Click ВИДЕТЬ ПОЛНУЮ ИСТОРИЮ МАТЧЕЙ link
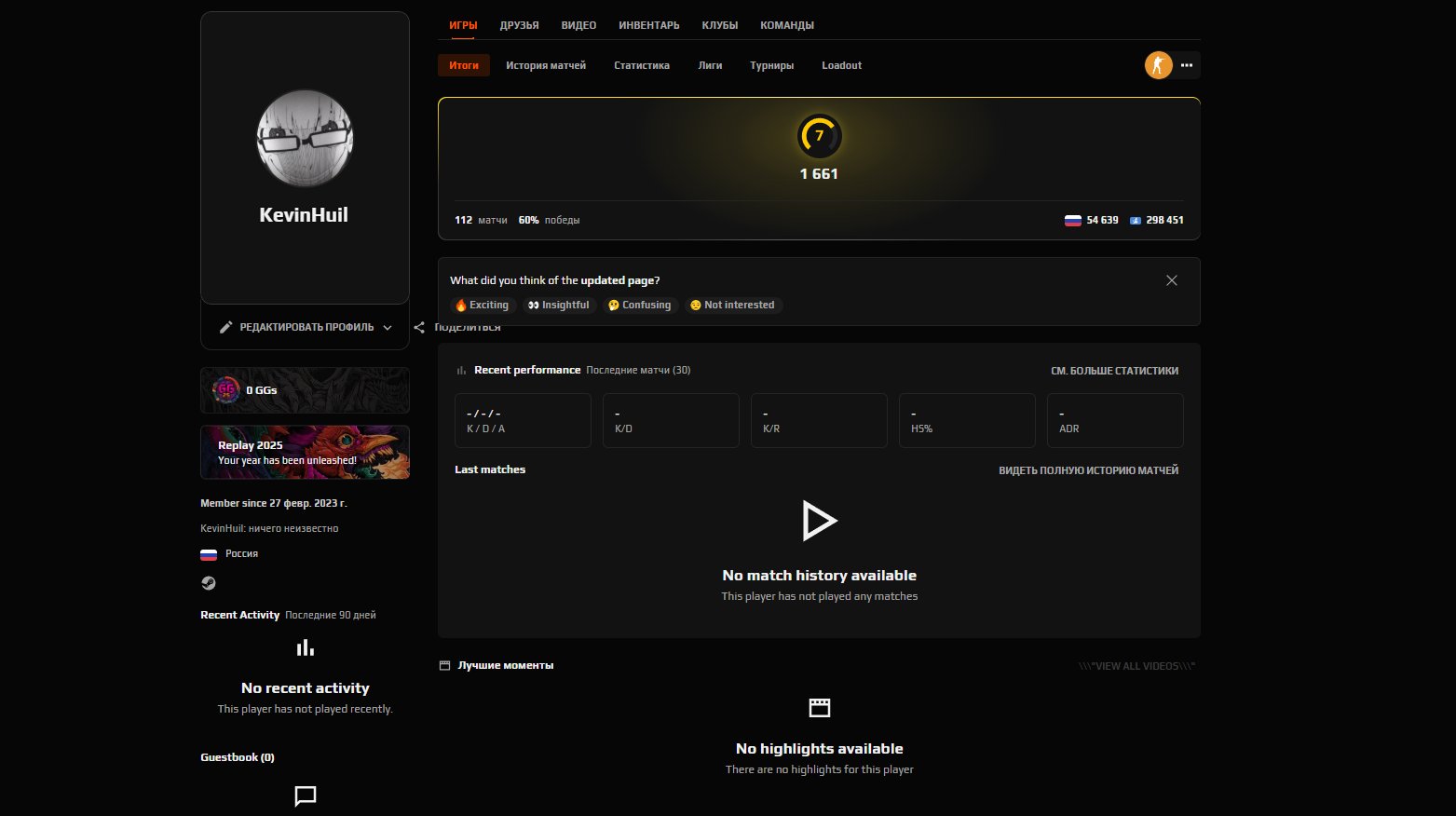 [1088, 470]
